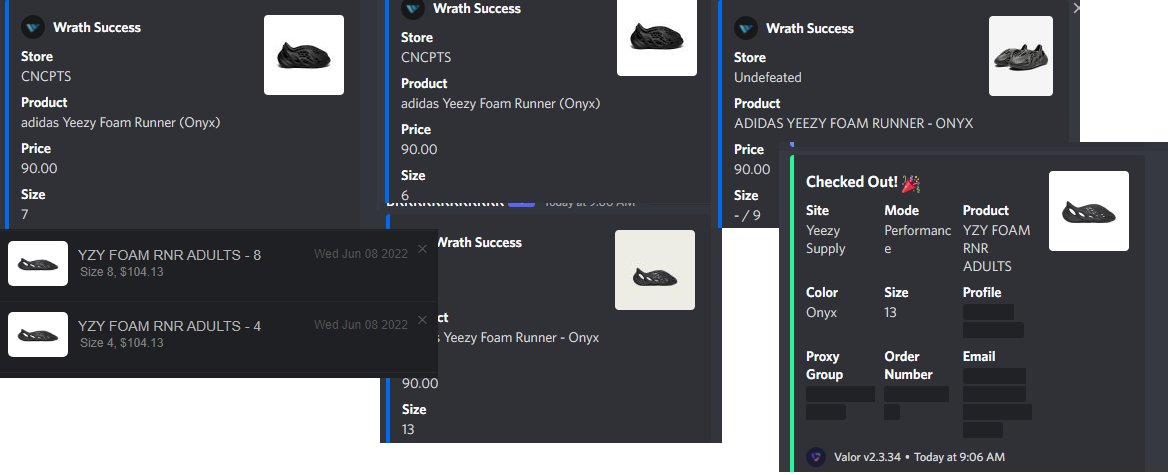
Task: Click the Wrath Success title in the Undefeated card
Action: [x=810, y=28]
